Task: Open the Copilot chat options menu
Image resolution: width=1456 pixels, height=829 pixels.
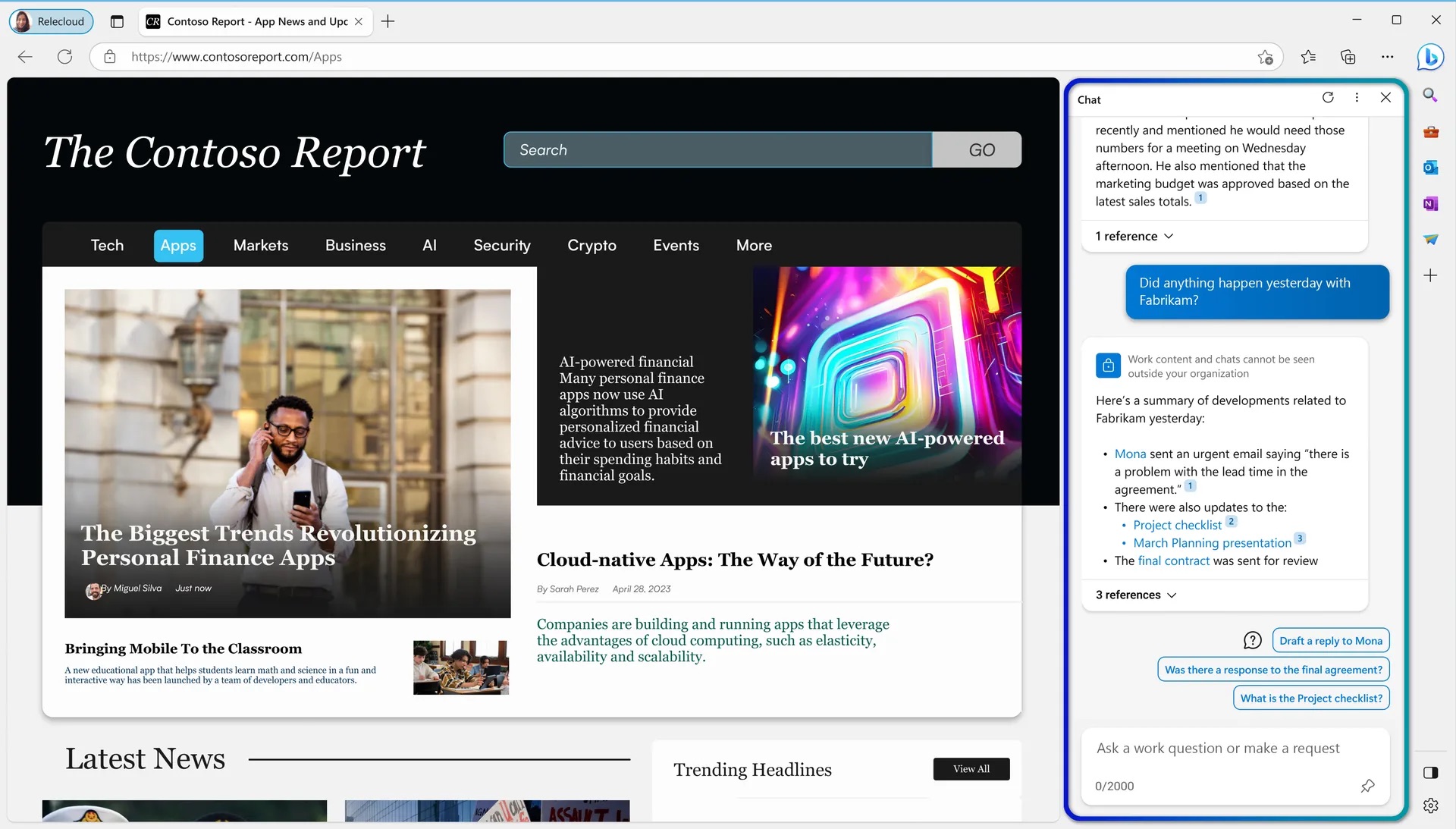Action: point(1357,97)
